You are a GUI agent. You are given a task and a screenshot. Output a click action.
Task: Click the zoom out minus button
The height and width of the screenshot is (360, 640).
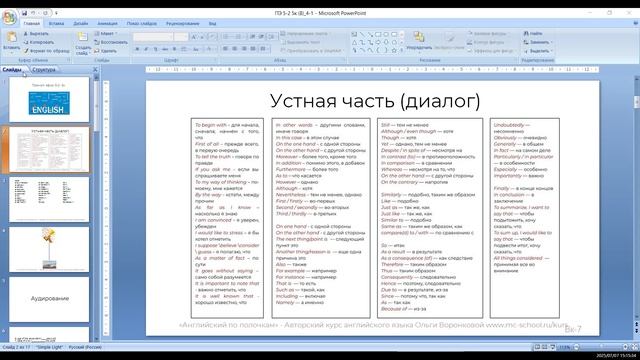576,347
